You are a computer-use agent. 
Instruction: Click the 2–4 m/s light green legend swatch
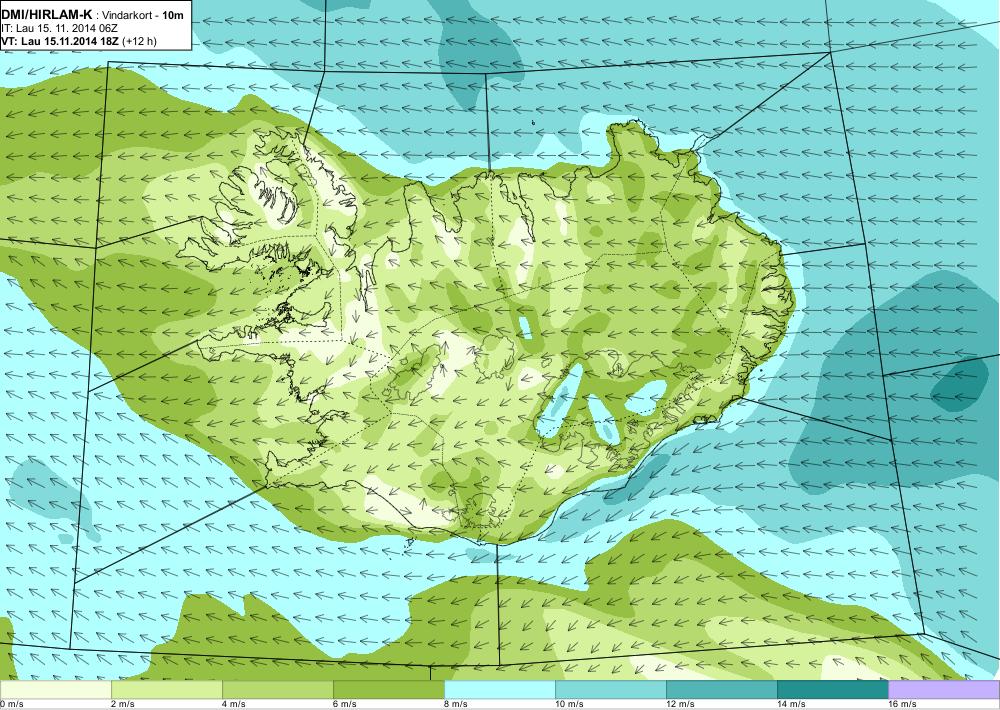[167, 690]
